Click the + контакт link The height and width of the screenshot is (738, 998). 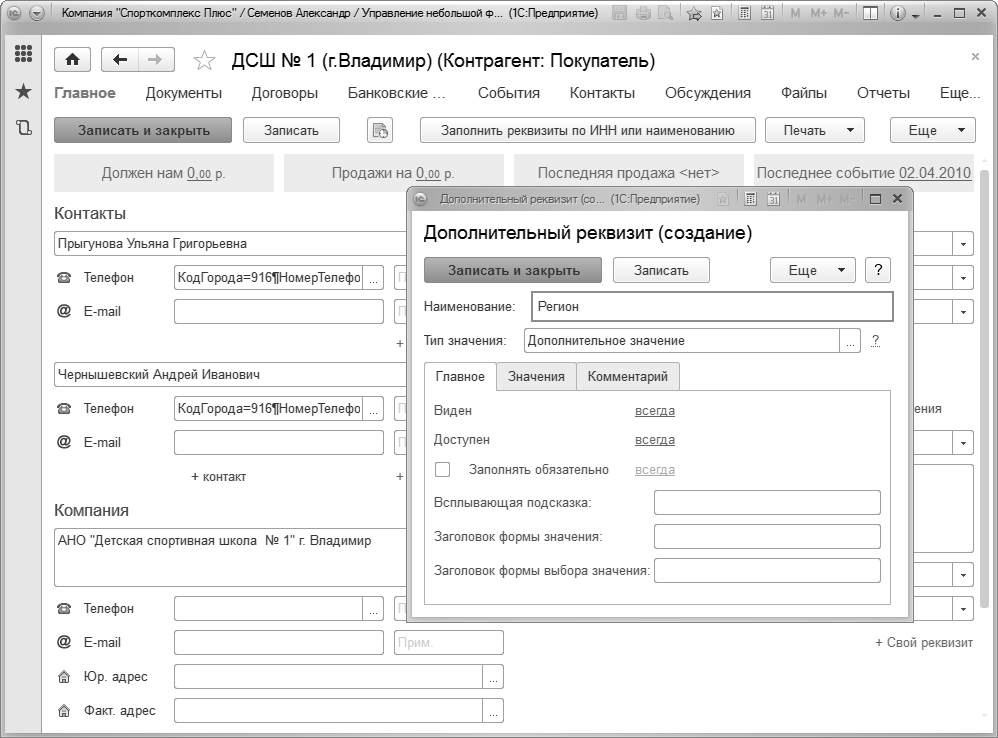[x=218, y=477]
